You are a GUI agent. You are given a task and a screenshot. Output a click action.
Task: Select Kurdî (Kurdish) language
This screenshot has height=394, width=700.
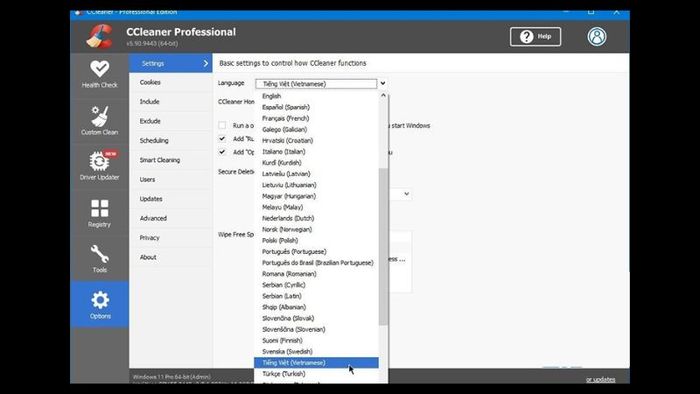tap(317, 163)
